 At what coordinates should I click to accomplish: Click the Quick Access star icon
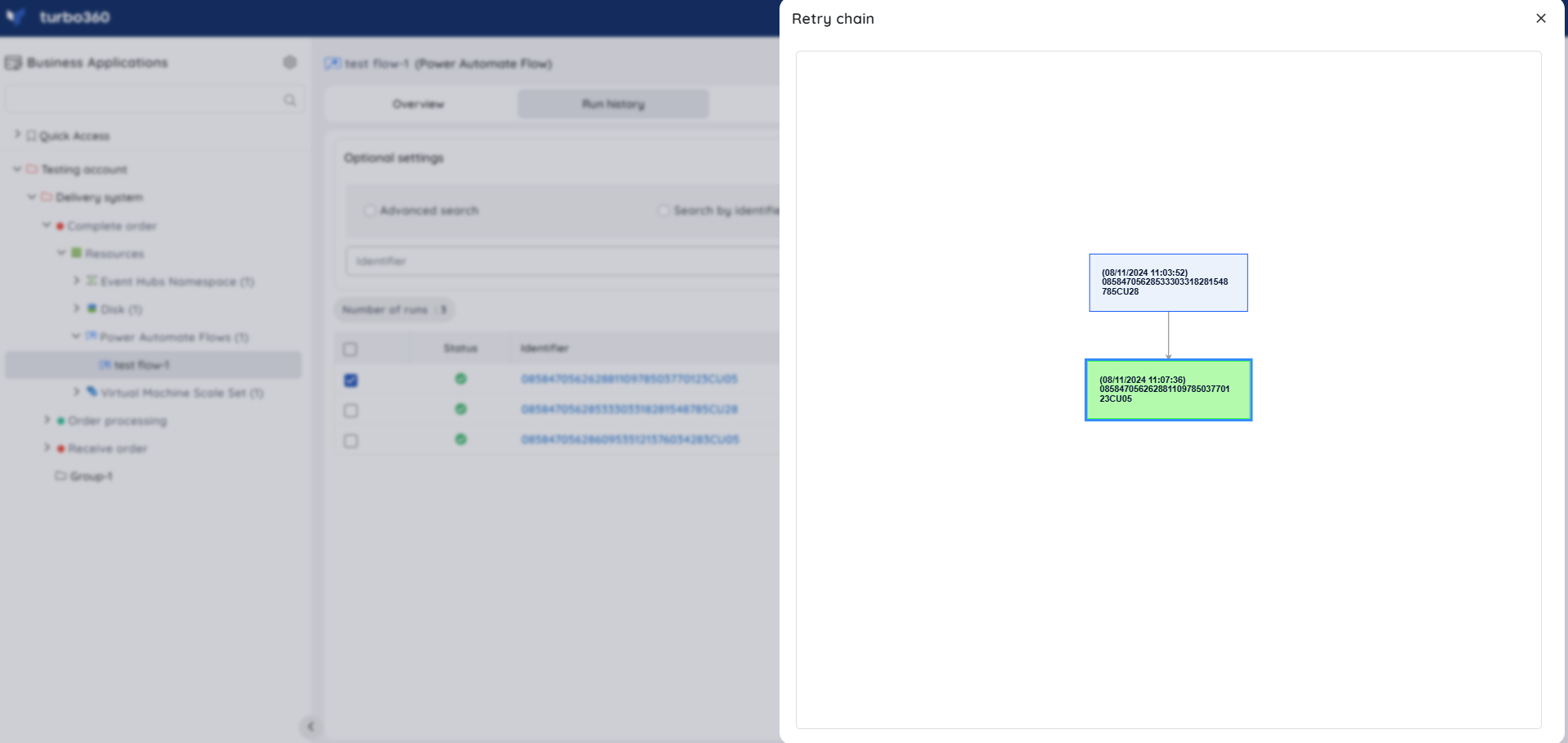(31, 135)
